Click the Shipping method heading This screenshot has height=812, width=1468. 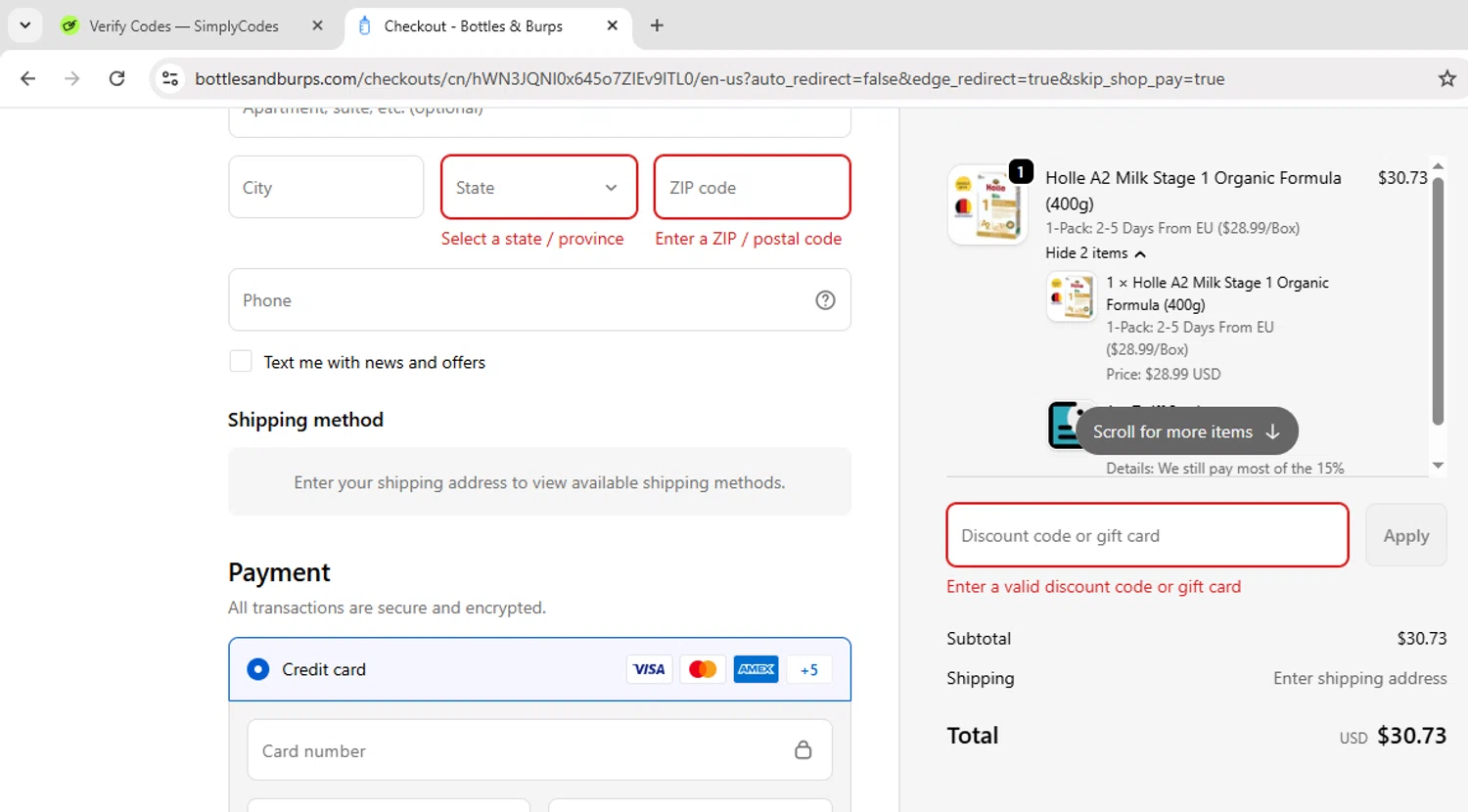tap(305, 420)
